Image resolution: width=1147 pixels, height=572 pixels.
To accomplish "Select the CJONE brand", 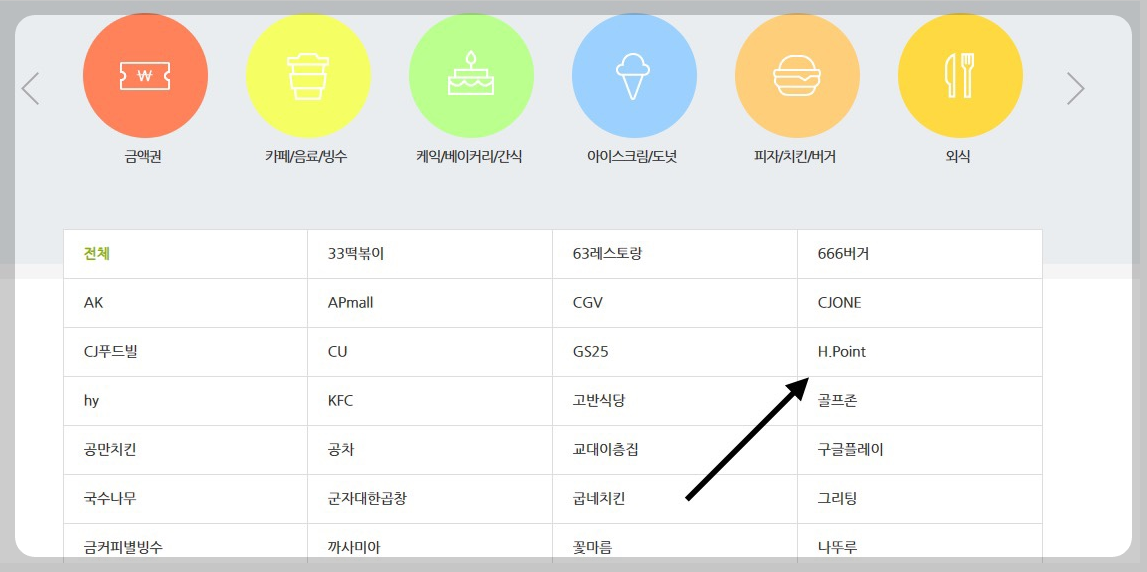I will [x=920, y=303].
